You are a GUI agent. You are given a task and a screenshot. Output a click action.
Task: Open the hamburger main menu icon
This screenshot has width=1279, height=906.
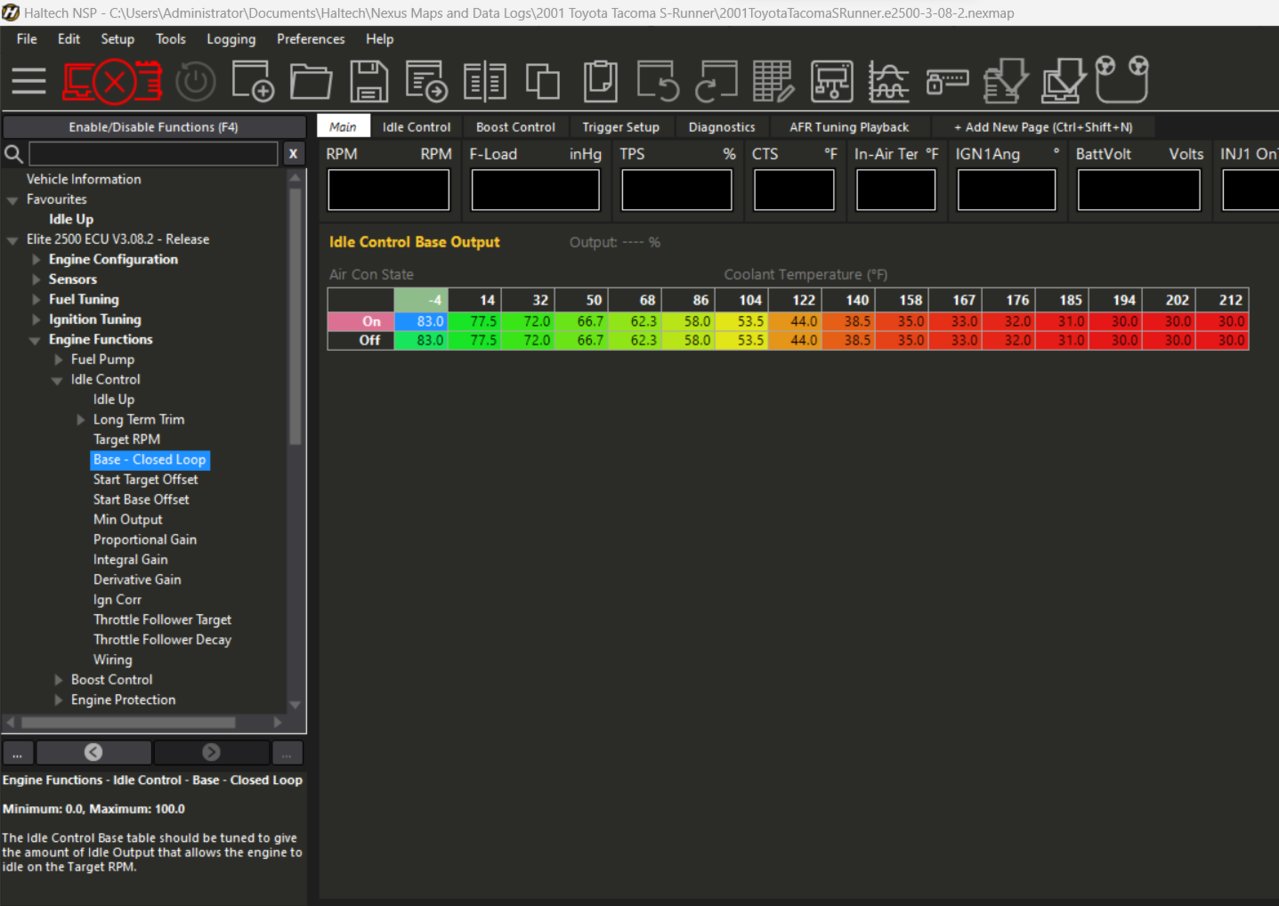point(29,81)
